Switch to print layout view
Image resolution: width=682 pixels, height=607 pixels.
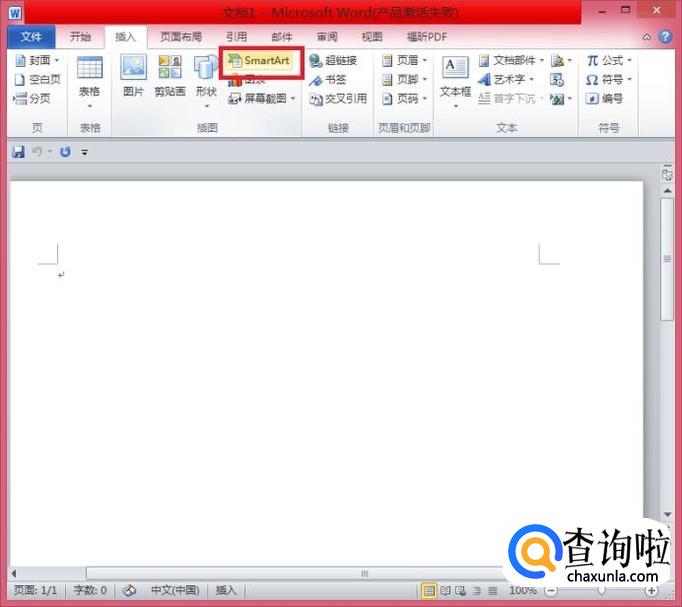click(x=429, y=590)
